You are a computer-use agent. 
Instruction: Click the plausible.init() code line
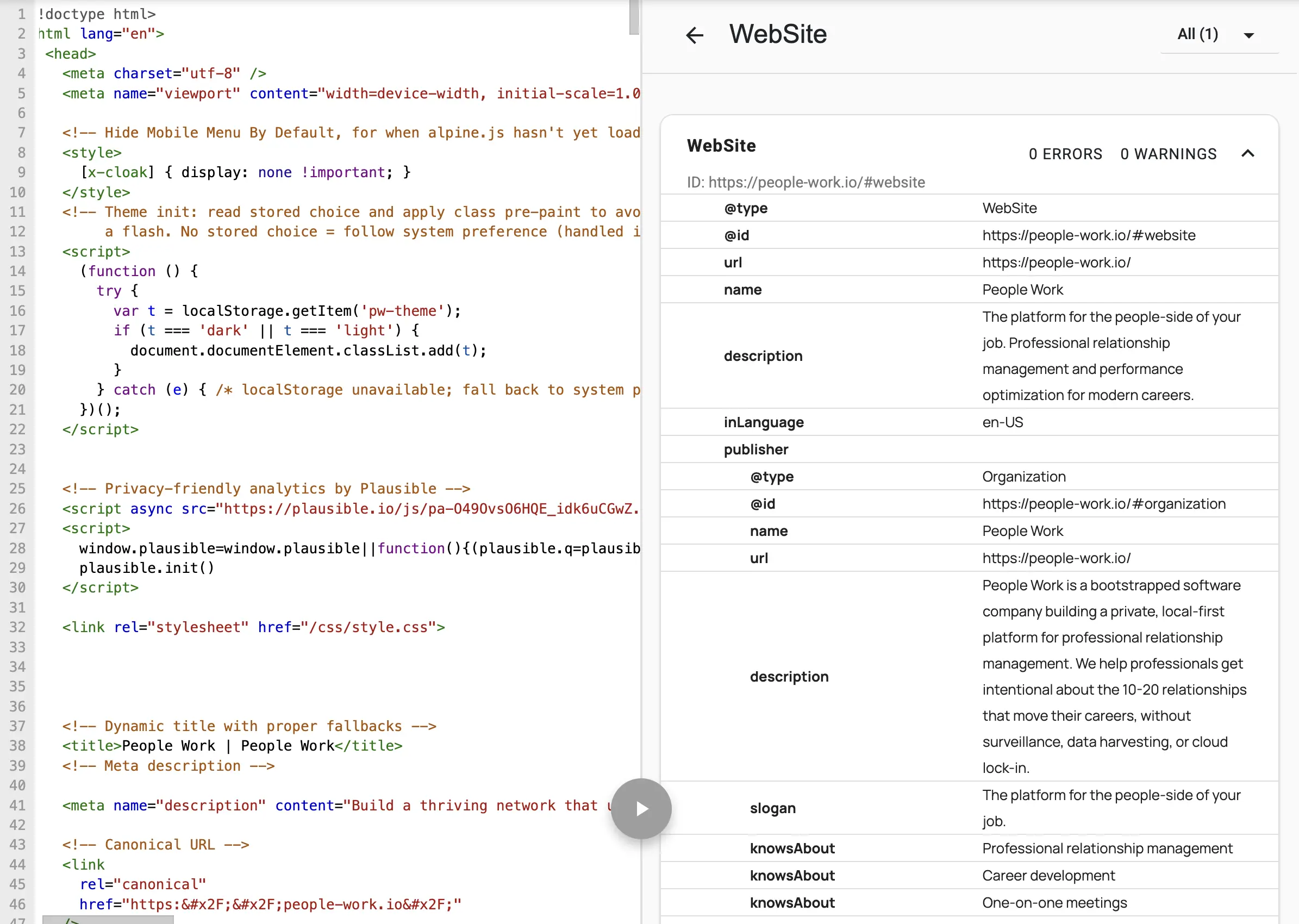(147, 568)
